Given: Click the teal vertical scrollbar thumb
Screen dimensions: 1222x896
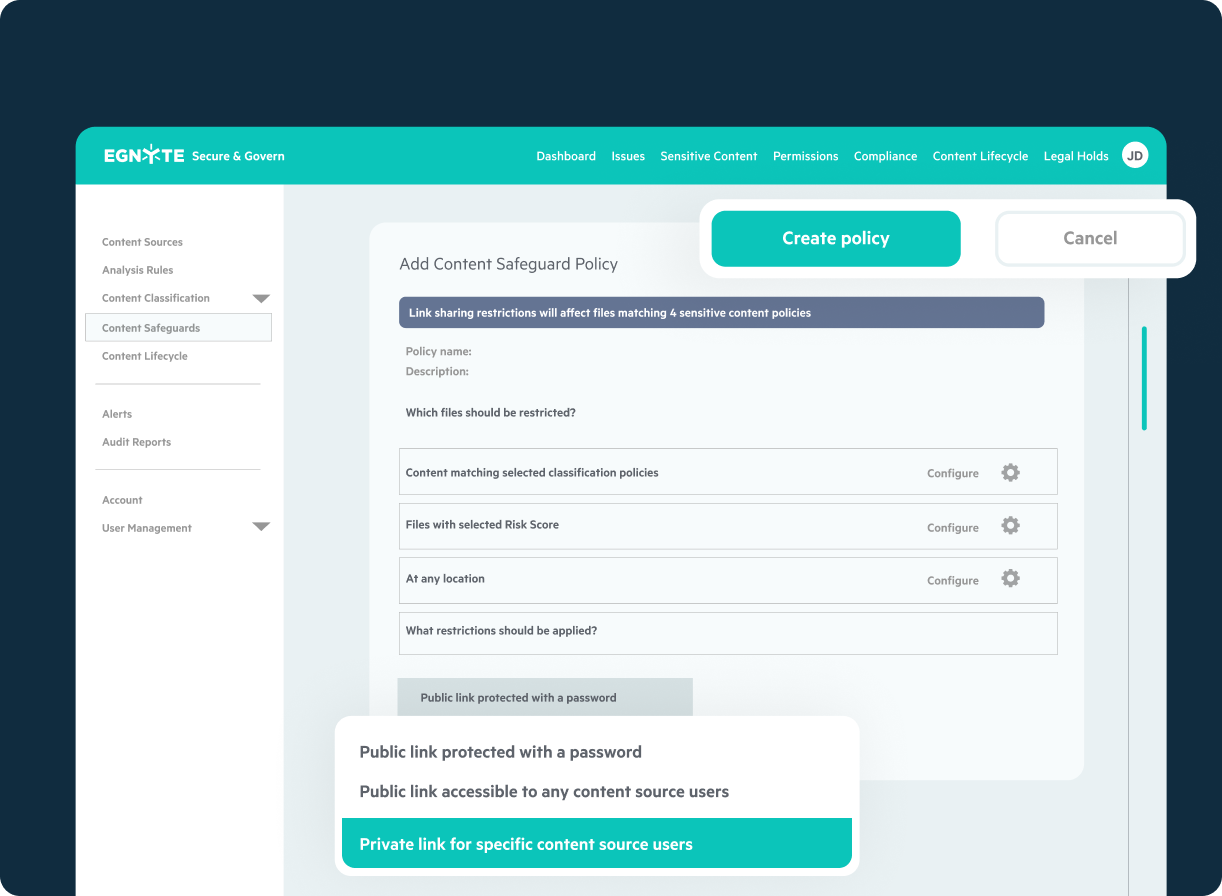Looking at the screenshot, I should click(1144, 378).
